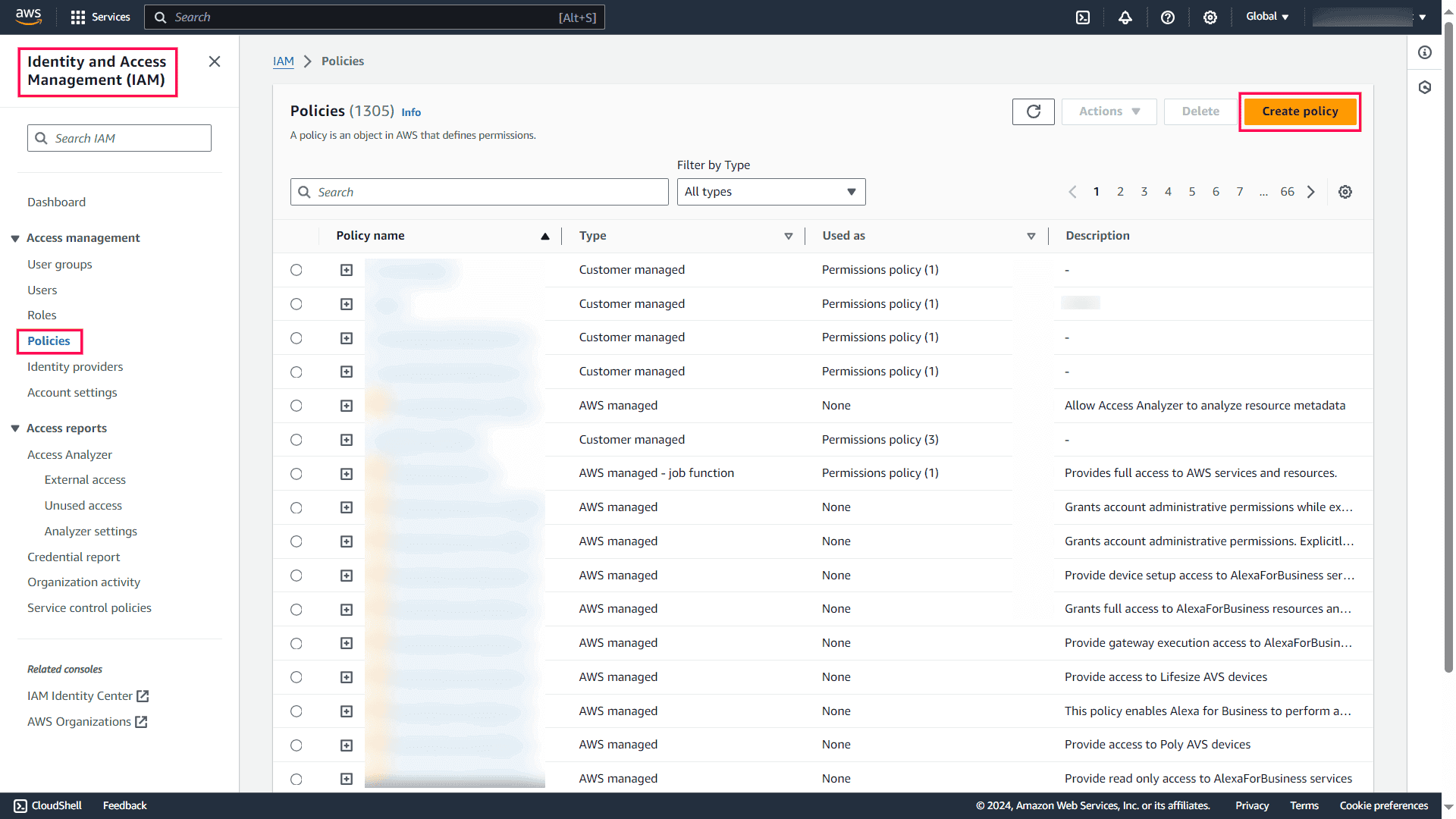Open the All types filter dropdown
Image resolution: width=1456 pixels, height=819 pixels.
tap(770, 192)
